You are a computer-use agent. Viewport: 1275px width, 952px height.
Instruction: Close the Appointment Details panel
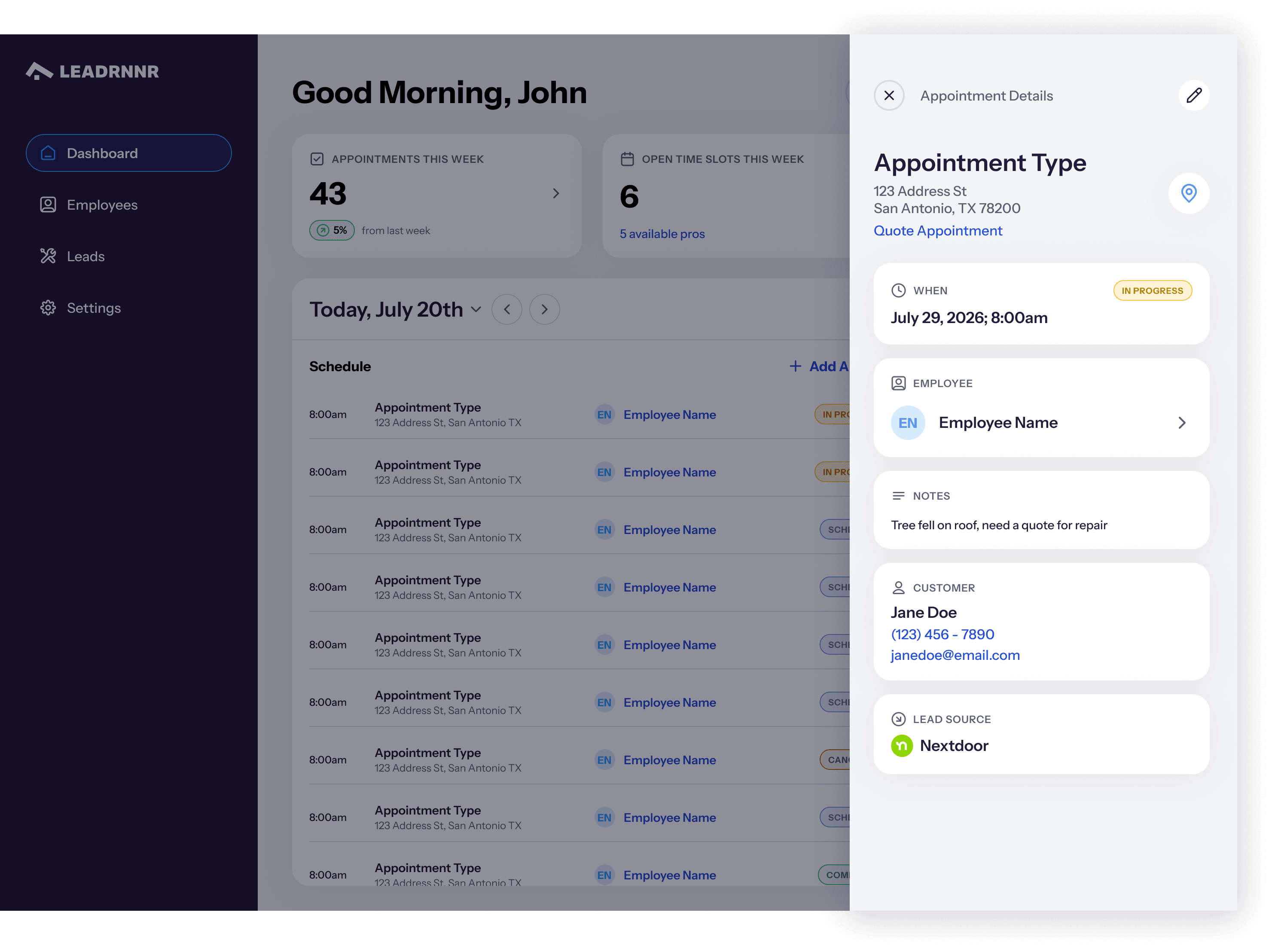(888, 95)
